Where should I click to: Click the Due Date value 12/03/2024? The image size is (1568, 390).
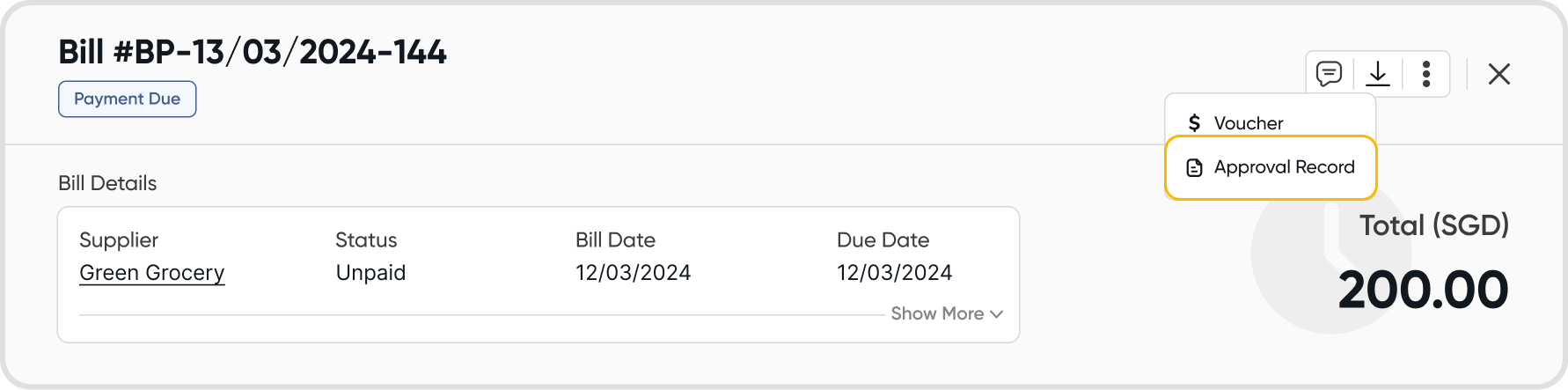tap(894, 273)
